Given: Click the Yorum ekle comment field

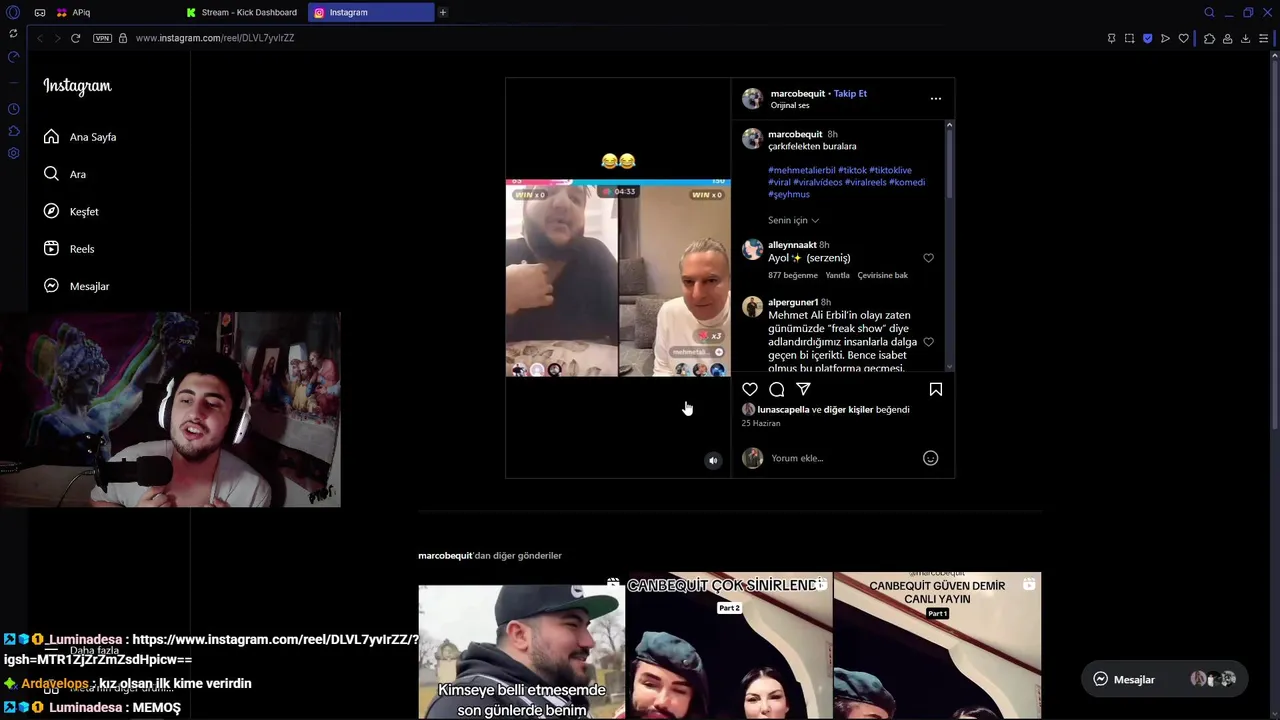Looking at the screenshot, I should coord(840,458).
